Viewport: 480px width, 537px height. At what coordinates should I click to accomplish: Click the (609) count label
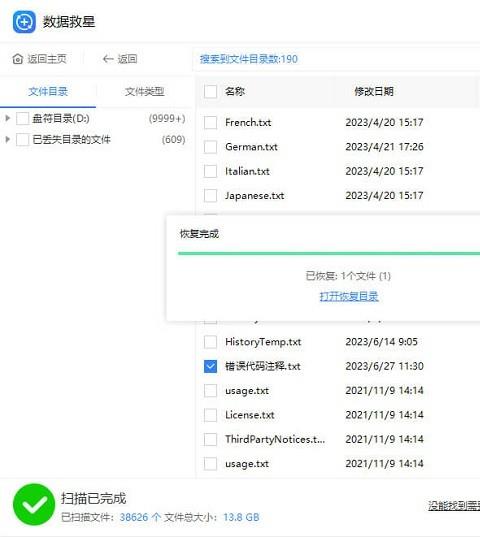[x=174, y=139]
